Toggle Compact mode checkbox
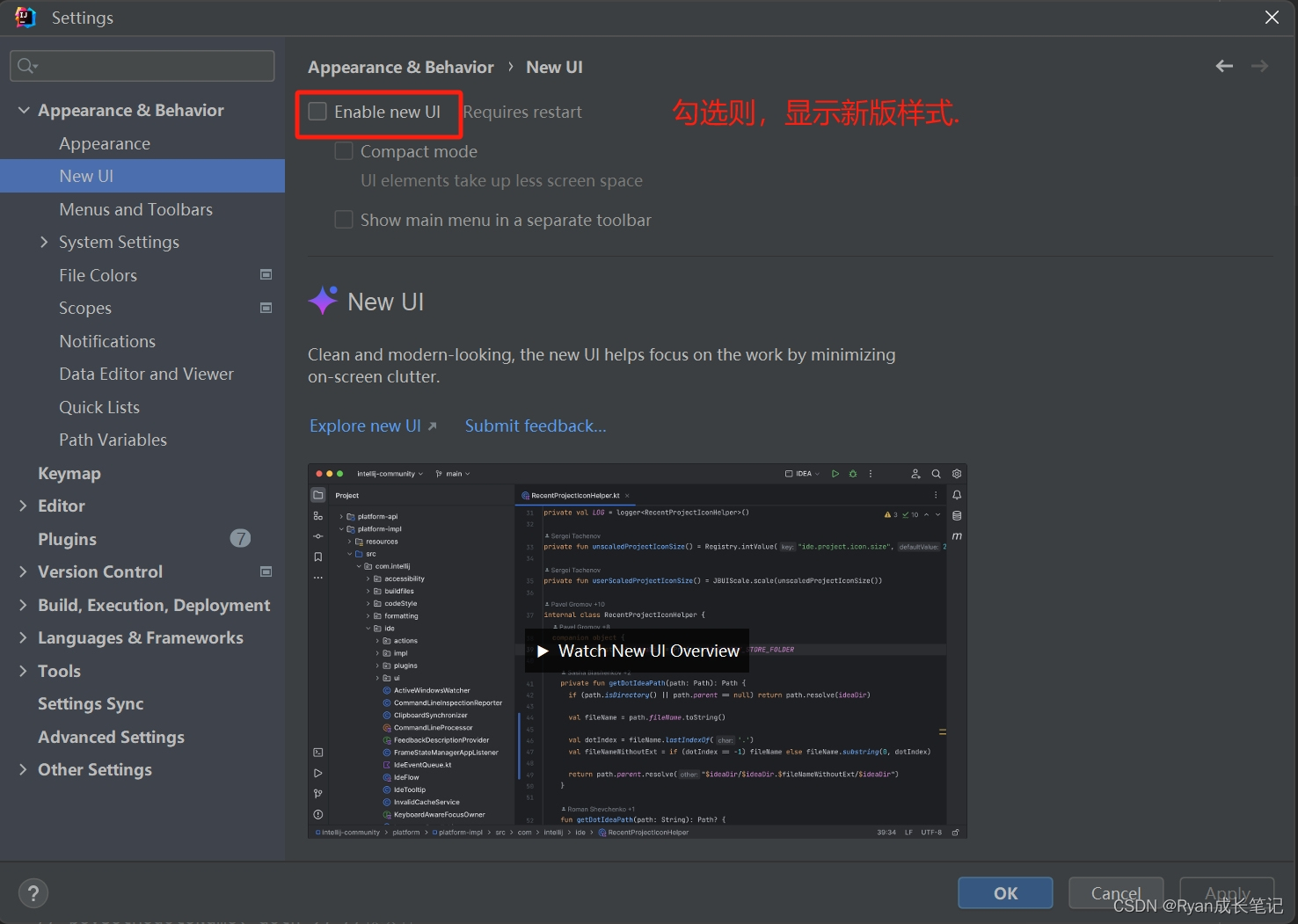Viewport: 1298px width, 924px height. pyautogui.click(x=344, y=151)
